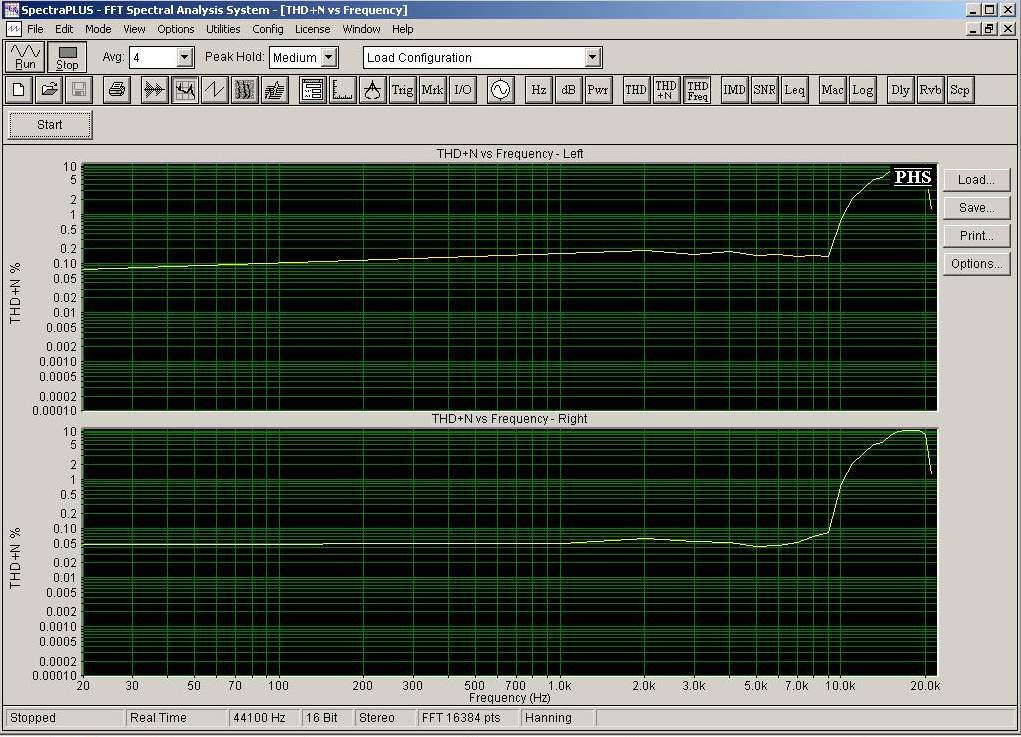Expand the Load Configuration dropdown
Image resolution: width=1021 pixels, height=737 pixels.
(592, 58)
